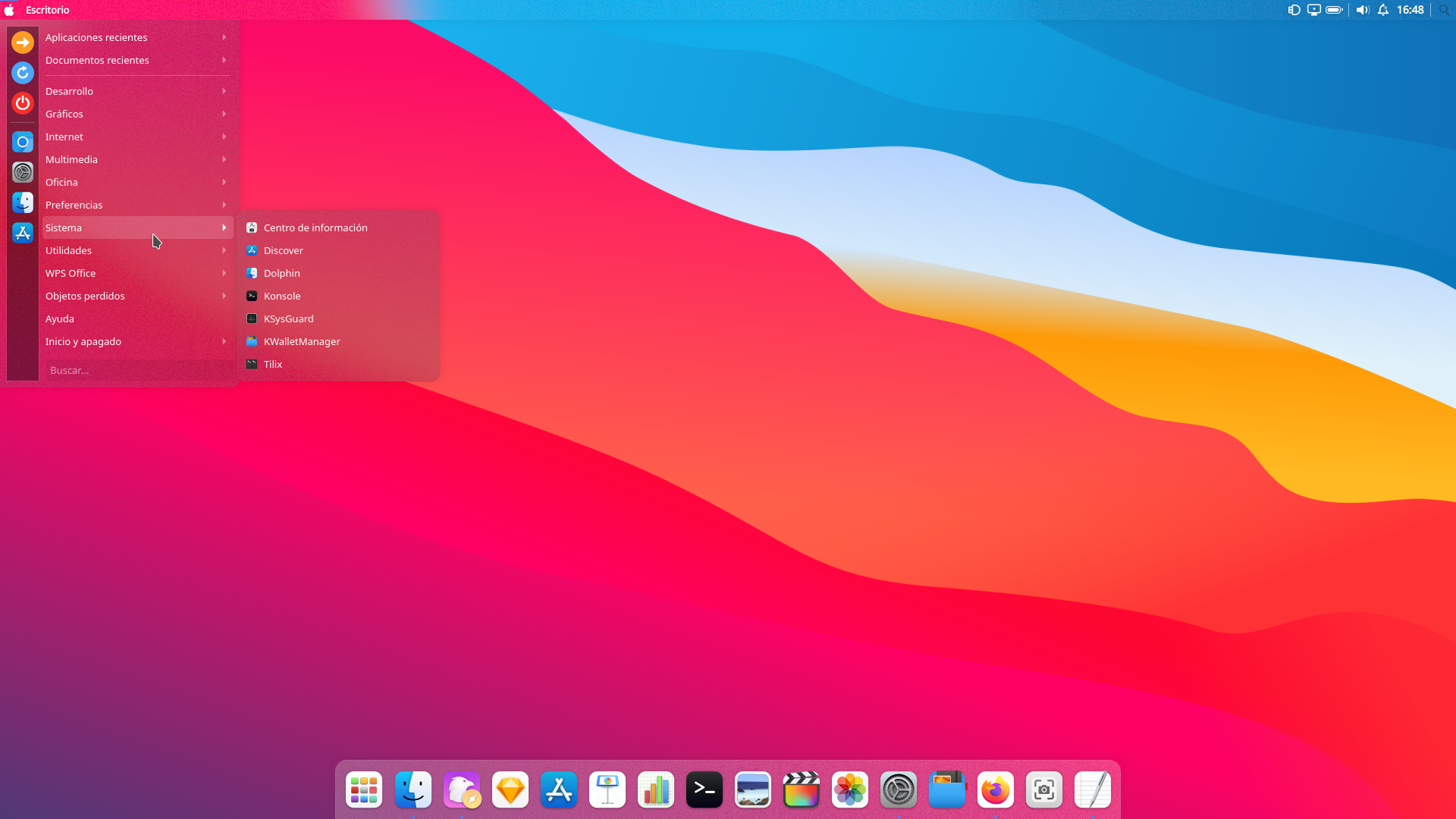Launch Tilix terminal from submenu
The height and width of the screenshot is (819, 1456).
tap(338, 364)
